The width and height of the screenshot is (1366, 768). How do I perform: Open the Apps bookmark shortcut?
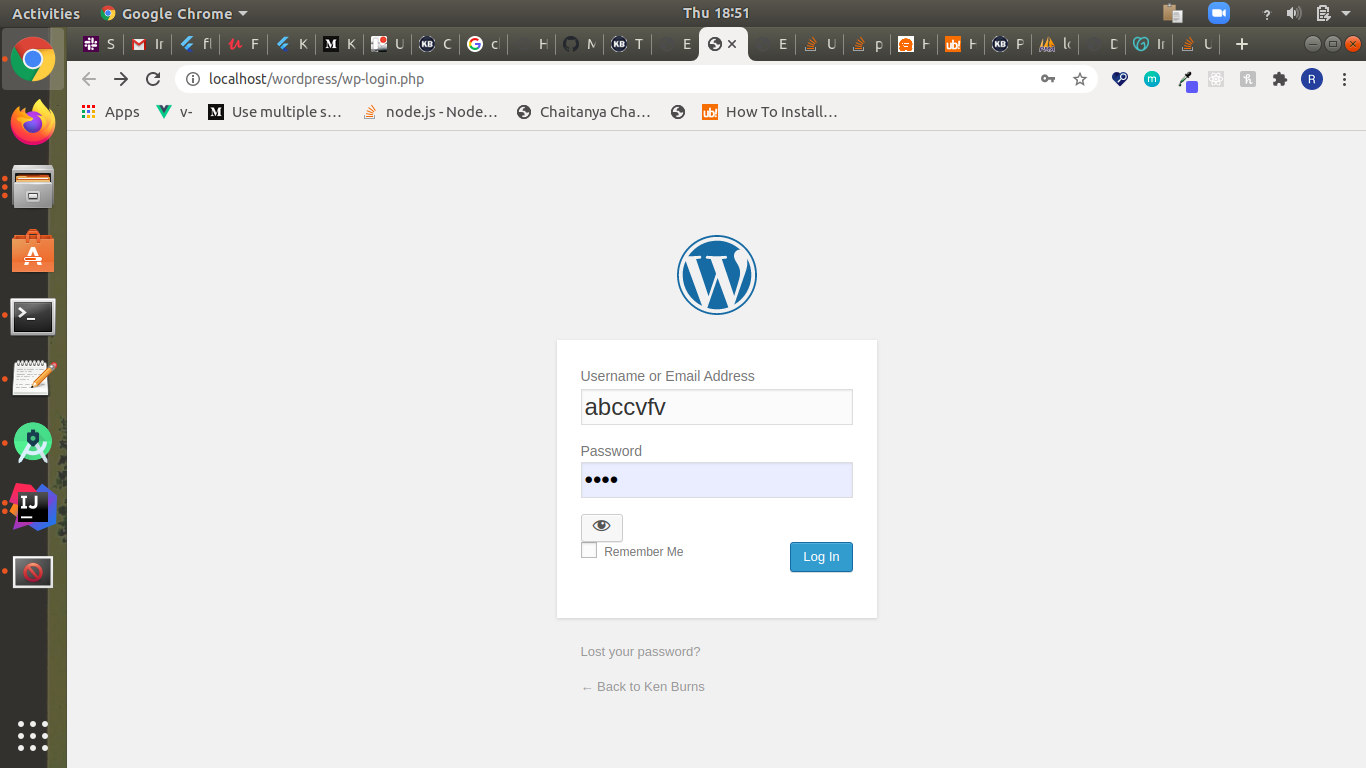[x=110, y=112]
